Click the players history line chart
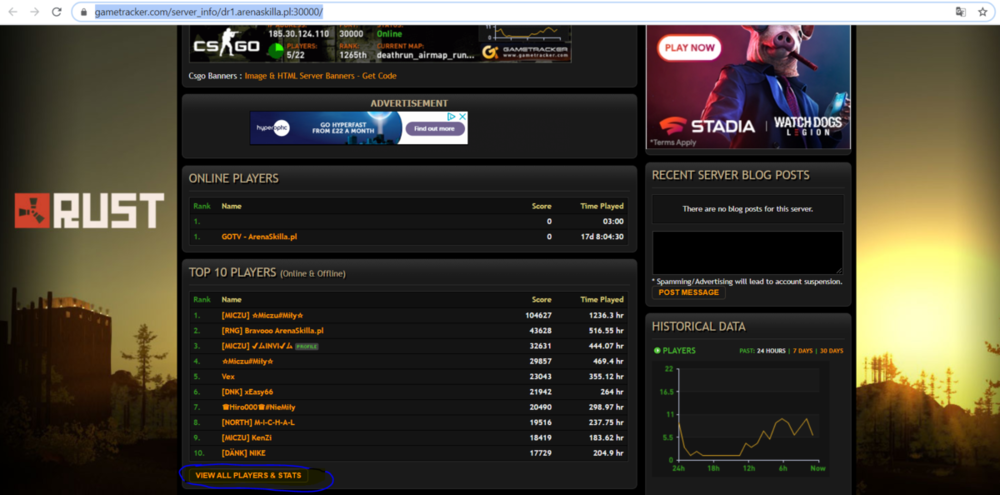Viewport: 1000px width, 495px height. click(x=748, y=415)
